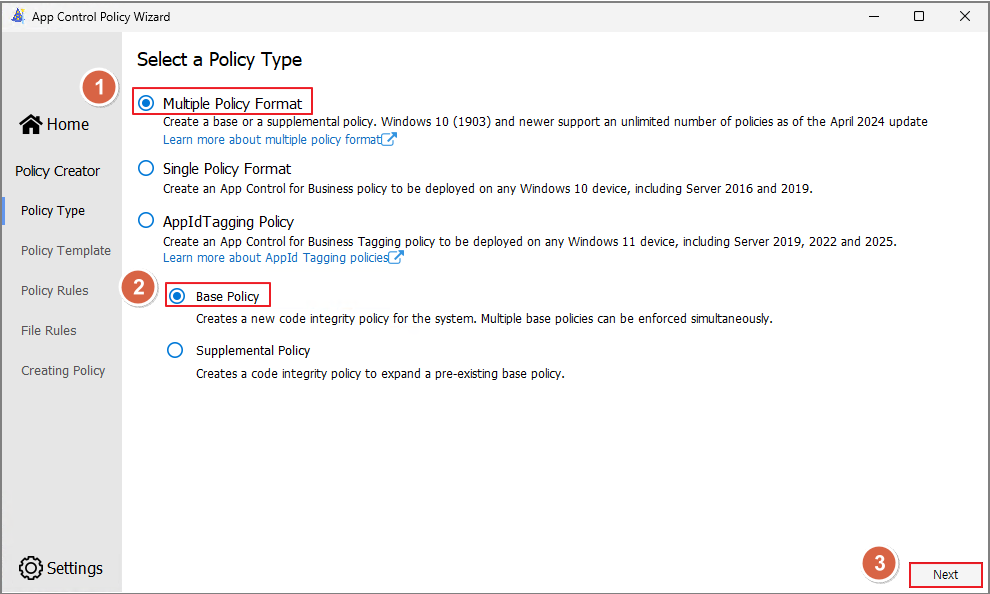The image size is (990, 594).
Task: Click the Settings gear icon
Action: tap(30, 568)
